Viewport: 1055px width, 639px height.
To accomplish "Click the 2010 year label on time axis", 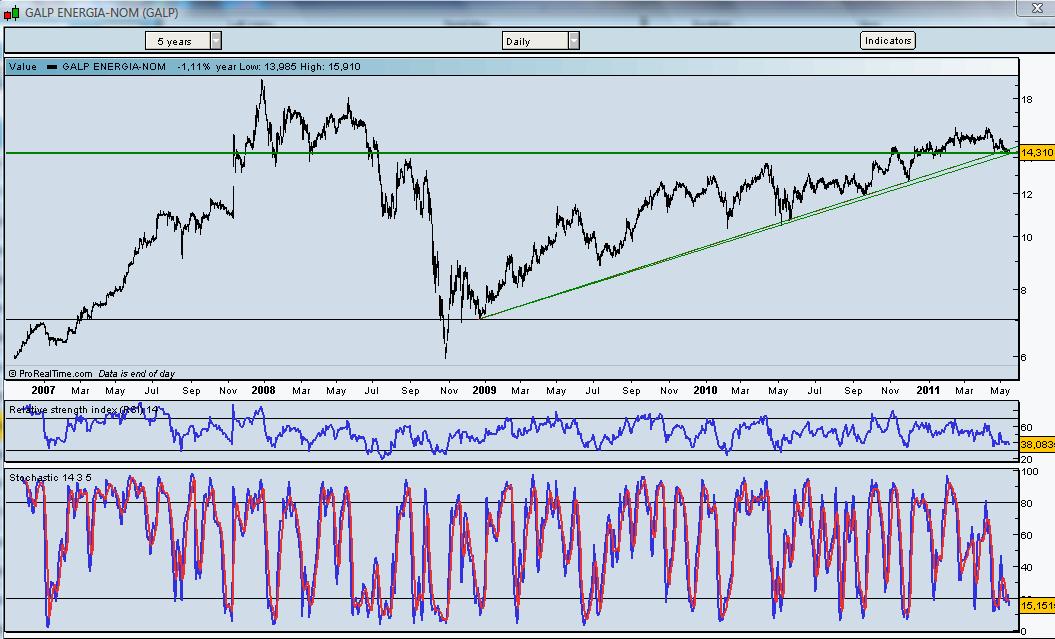I will (x=705, y=390).
